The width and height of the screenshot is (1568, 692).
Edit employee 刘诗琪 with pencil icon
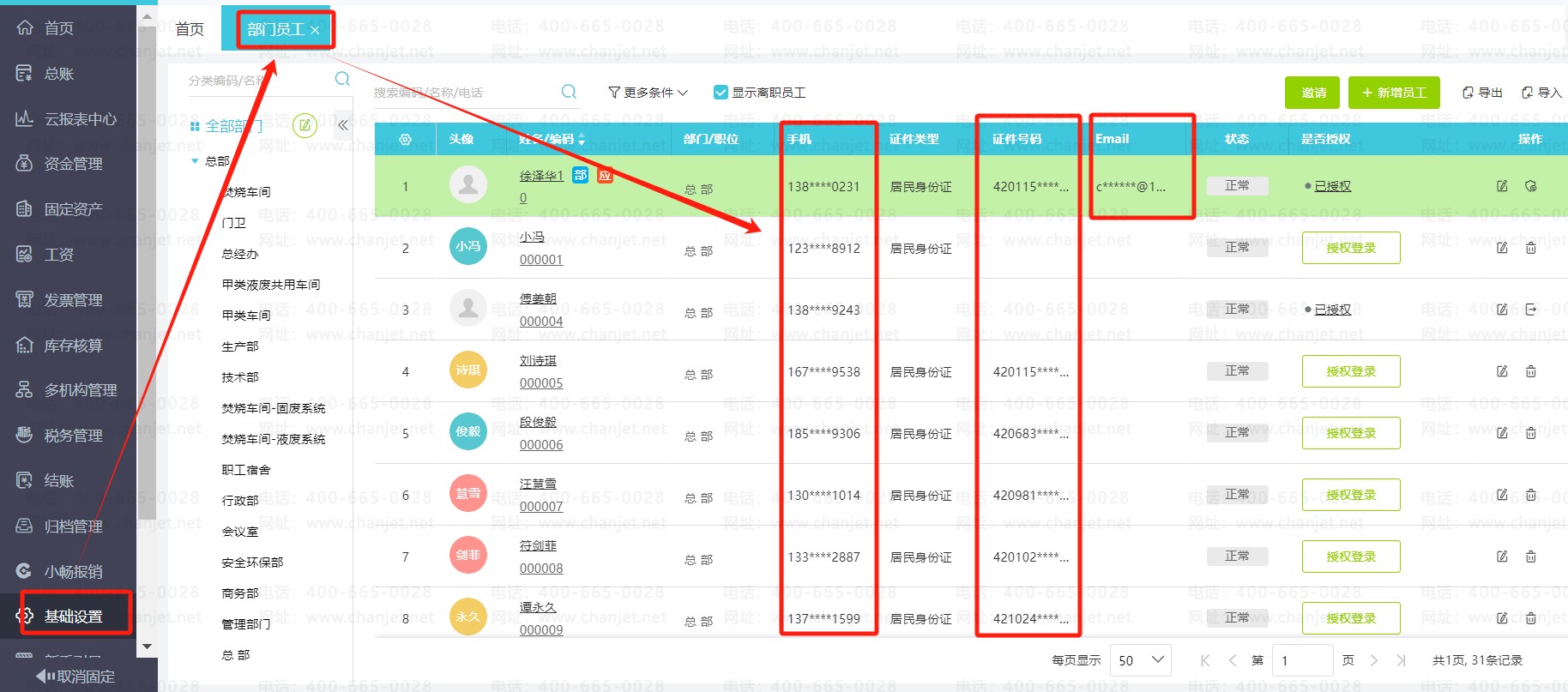coord(1502,371)
